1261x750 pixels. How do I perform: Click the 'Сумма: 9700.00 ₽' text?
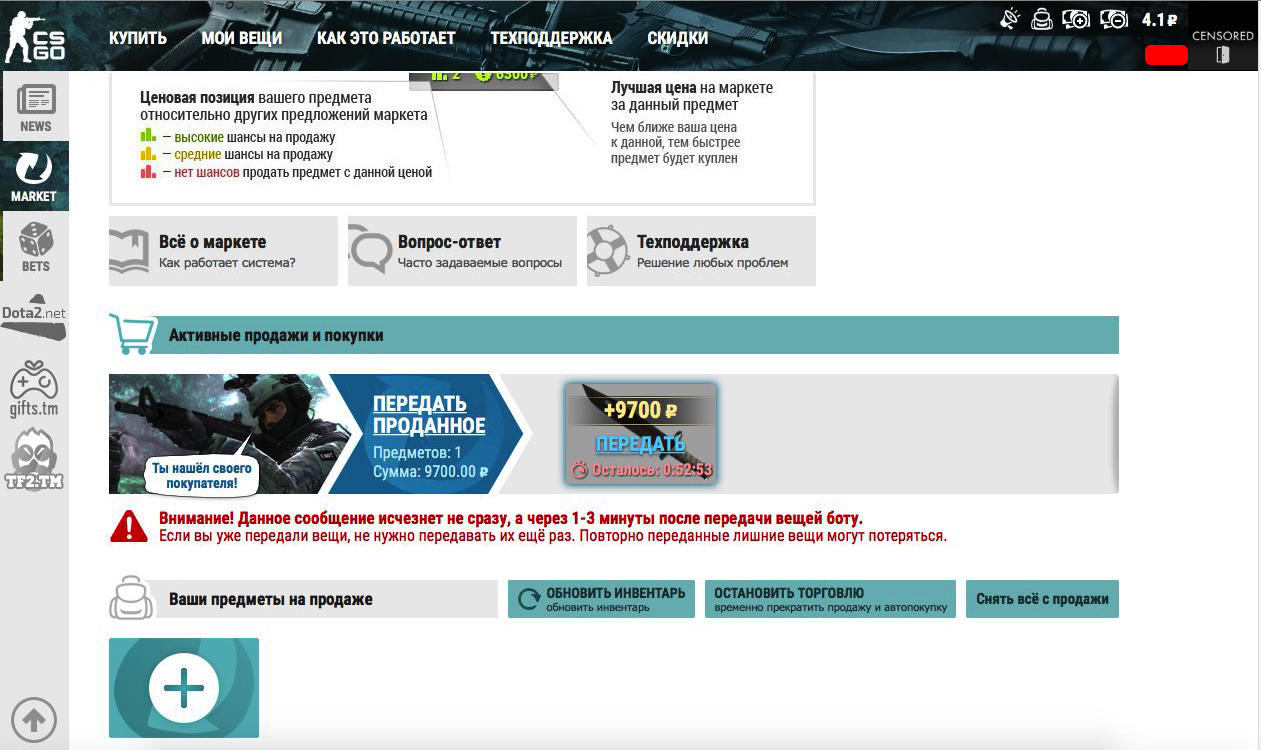pos(430,471)
